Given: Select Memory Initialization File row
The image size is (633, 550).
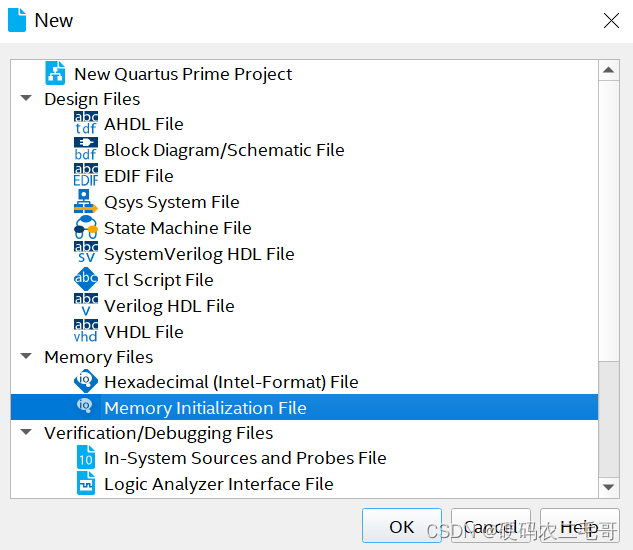Looking at the screenshot, I should [304, 407].
